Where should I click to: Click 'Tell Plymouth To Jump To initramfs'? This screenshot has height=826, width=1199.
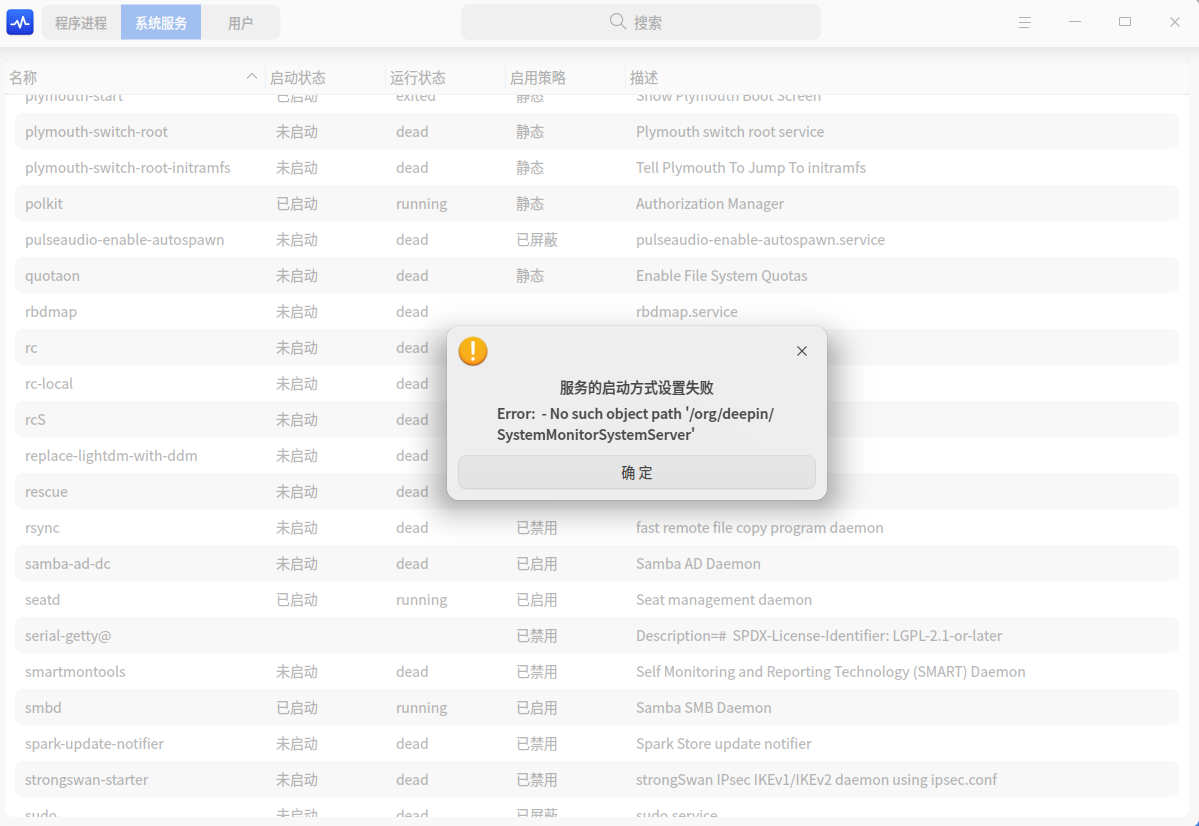coord(751,167)
